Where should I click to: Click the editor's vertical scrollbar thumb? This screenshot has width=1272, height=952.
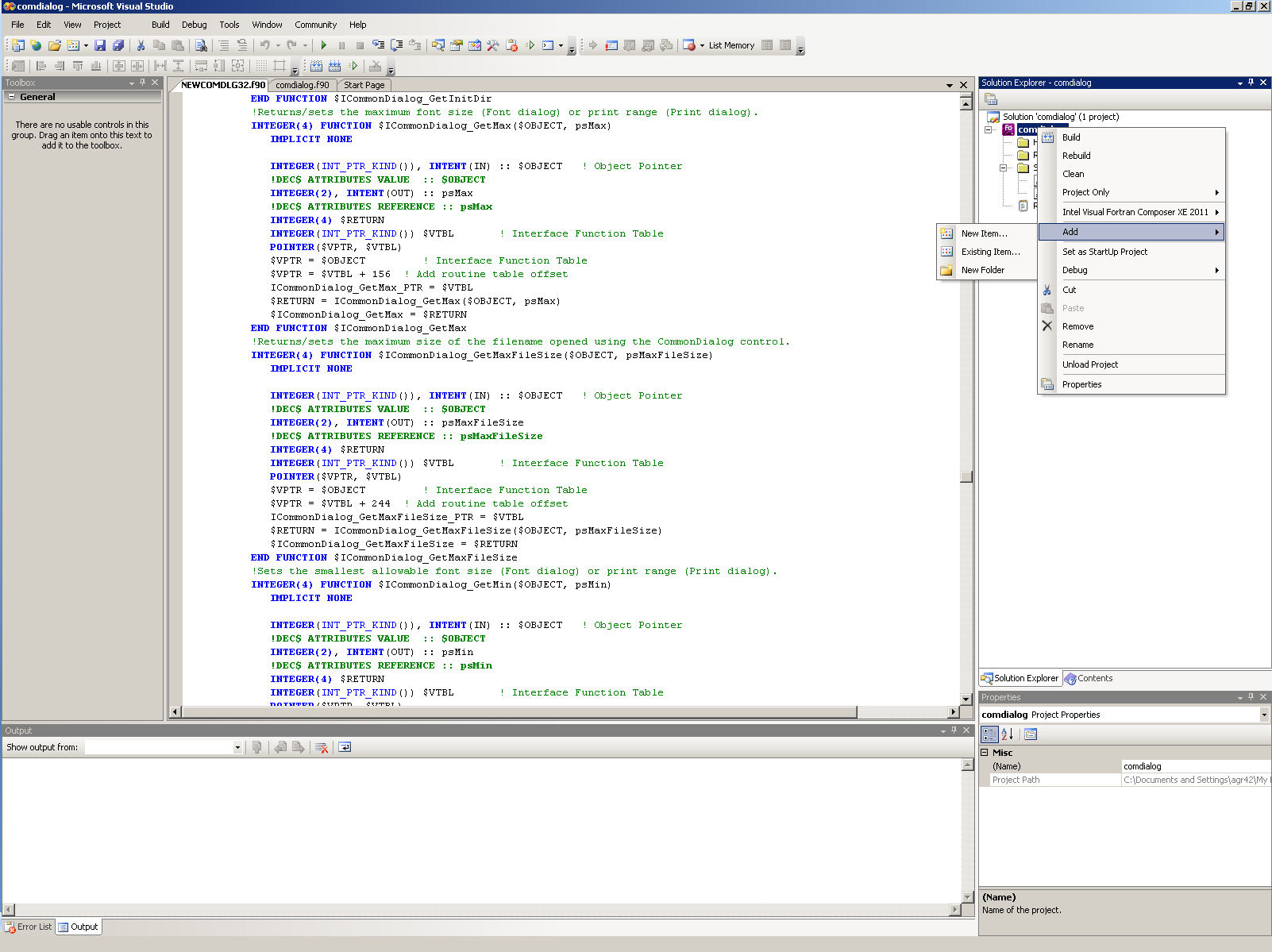point(966,476)
